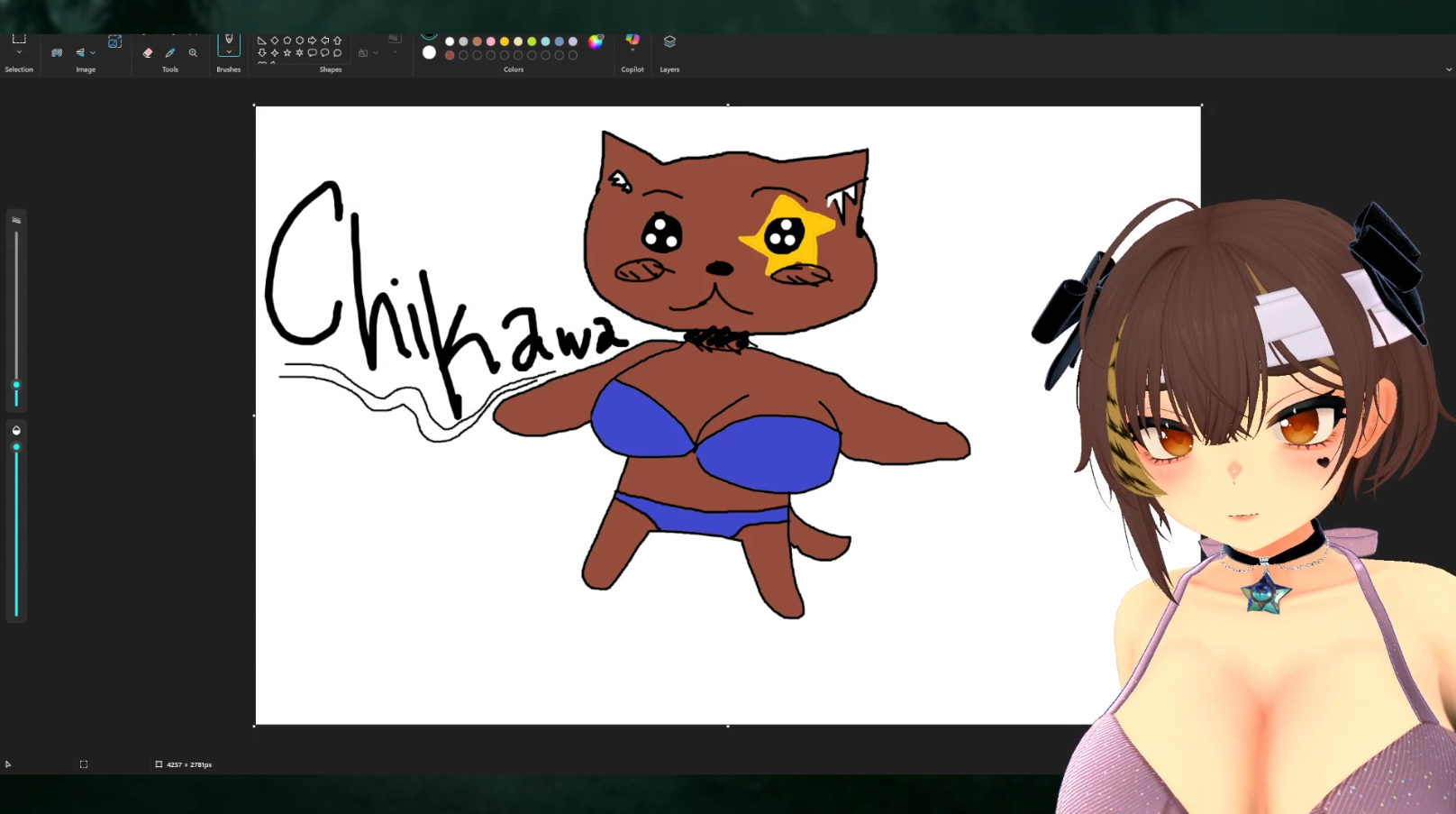Choose the right triangle shape

tap(262, 41)
